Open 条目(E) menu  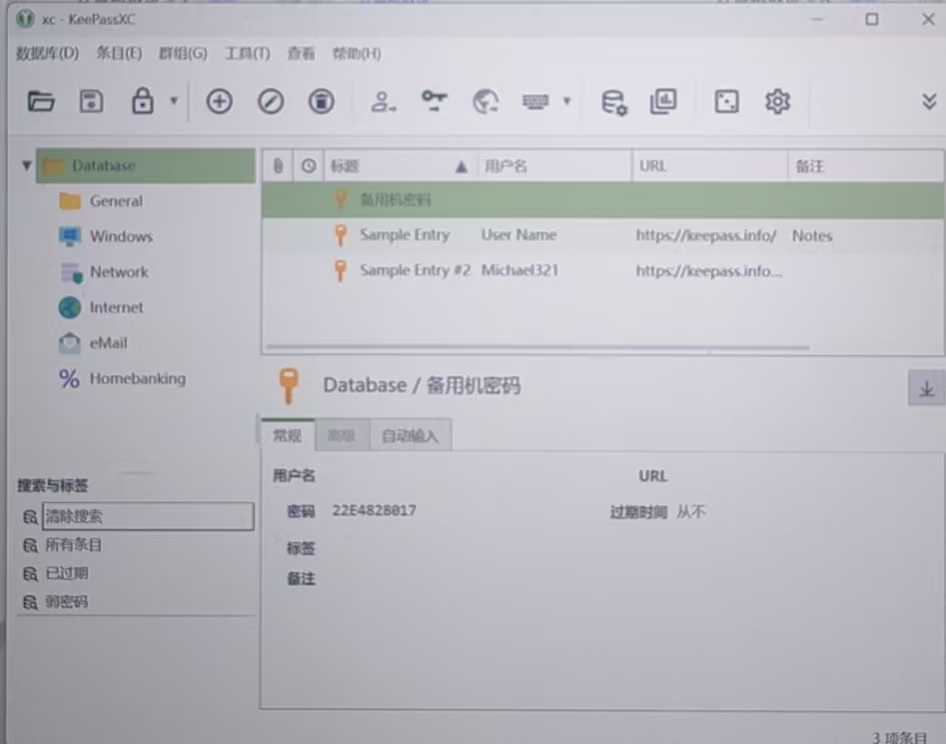point(119,53)
